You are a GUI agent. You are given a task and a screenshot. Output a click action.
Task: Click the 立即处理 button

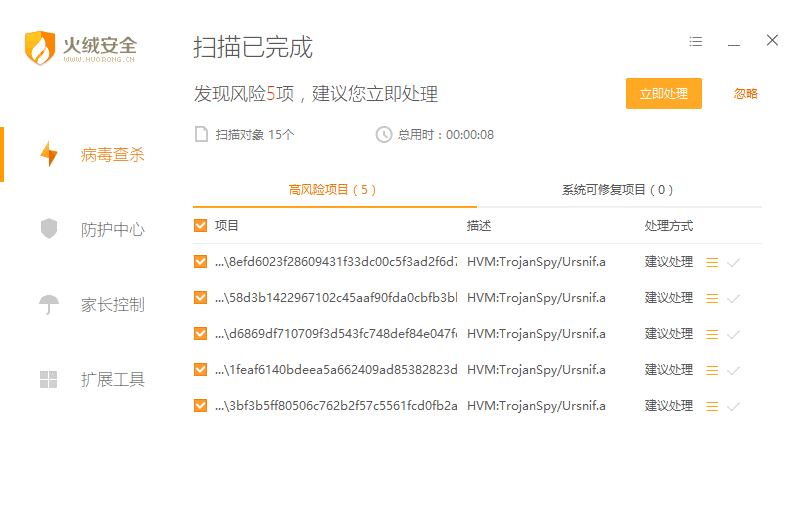pos(663,94)
